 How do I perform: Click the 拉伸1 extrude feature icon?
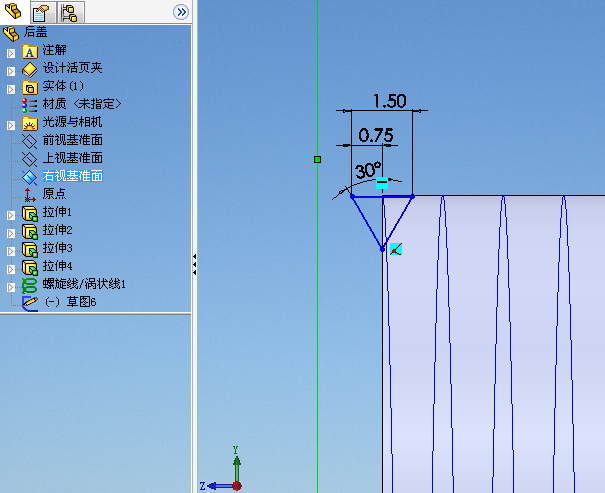point(30,213)
